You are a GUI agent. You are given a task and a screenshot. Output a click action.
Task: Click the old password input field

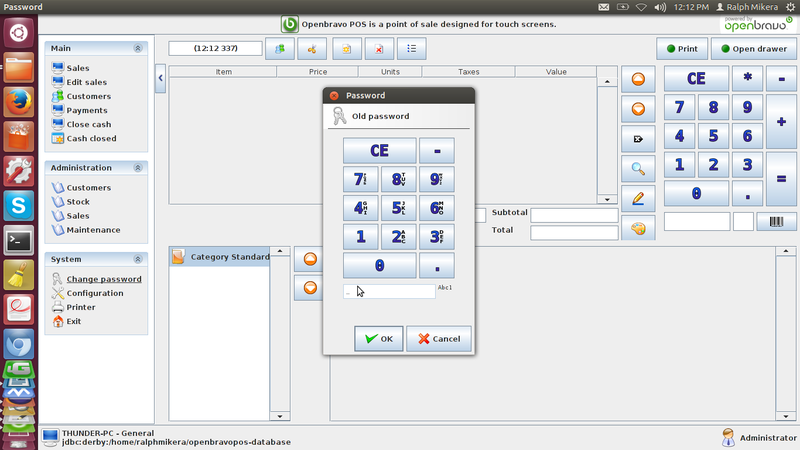click(x=389, y=291)
